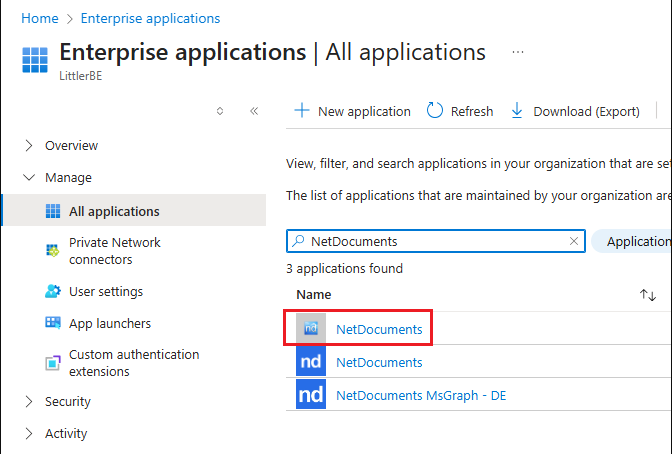Click the plus icon for New application
Screen dimensions: 672x454
click(x=302, y=111)
